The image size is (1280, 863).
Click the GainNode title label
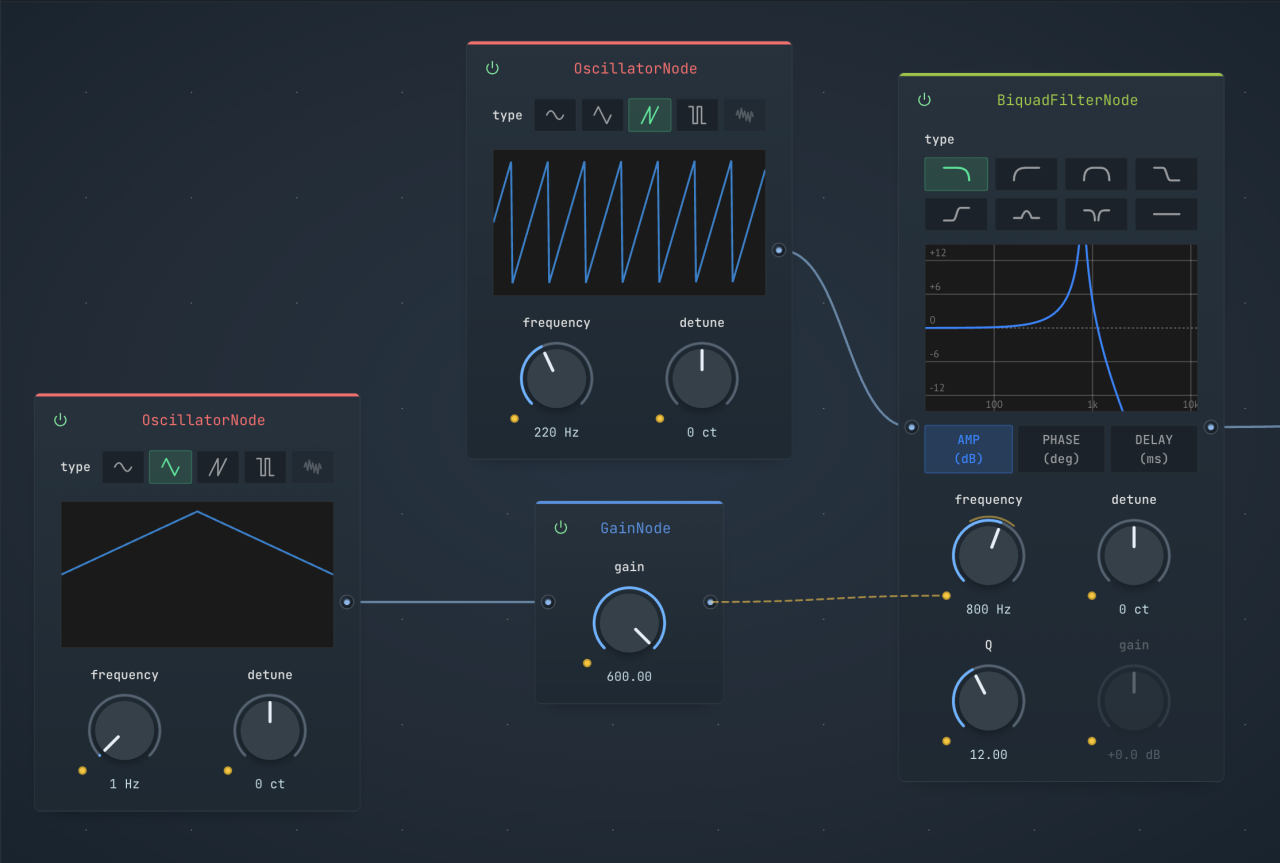[635, 528]
